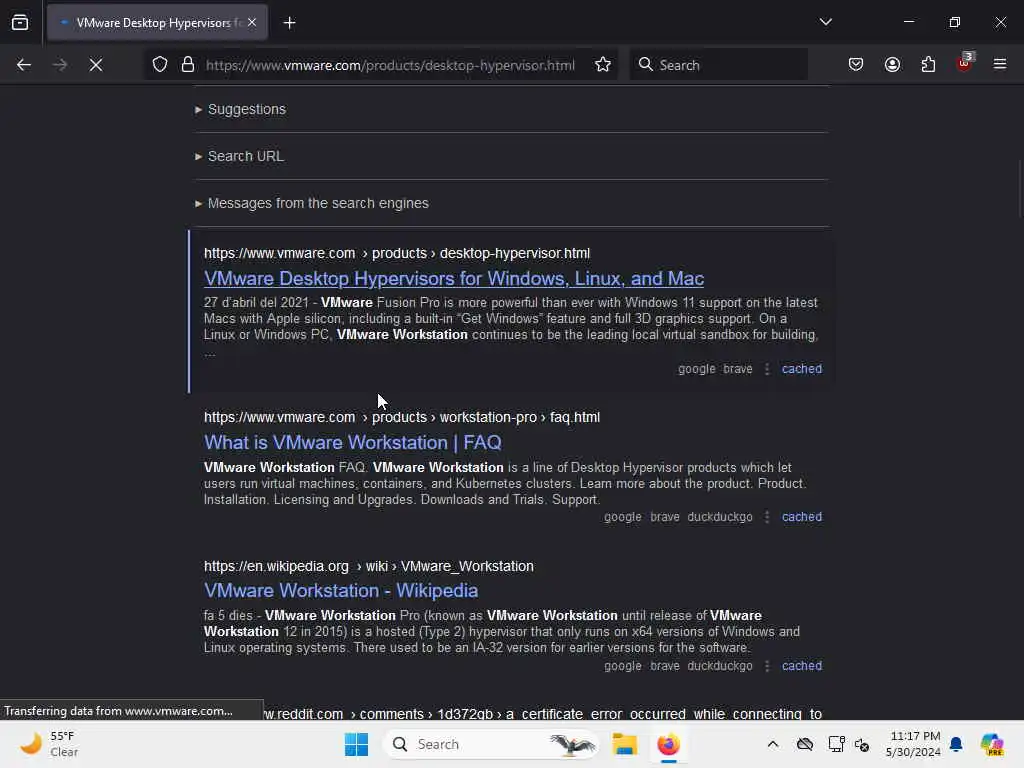Open tracking protection shield info
The image size is (1024, 768).
(x=160, y=65)
